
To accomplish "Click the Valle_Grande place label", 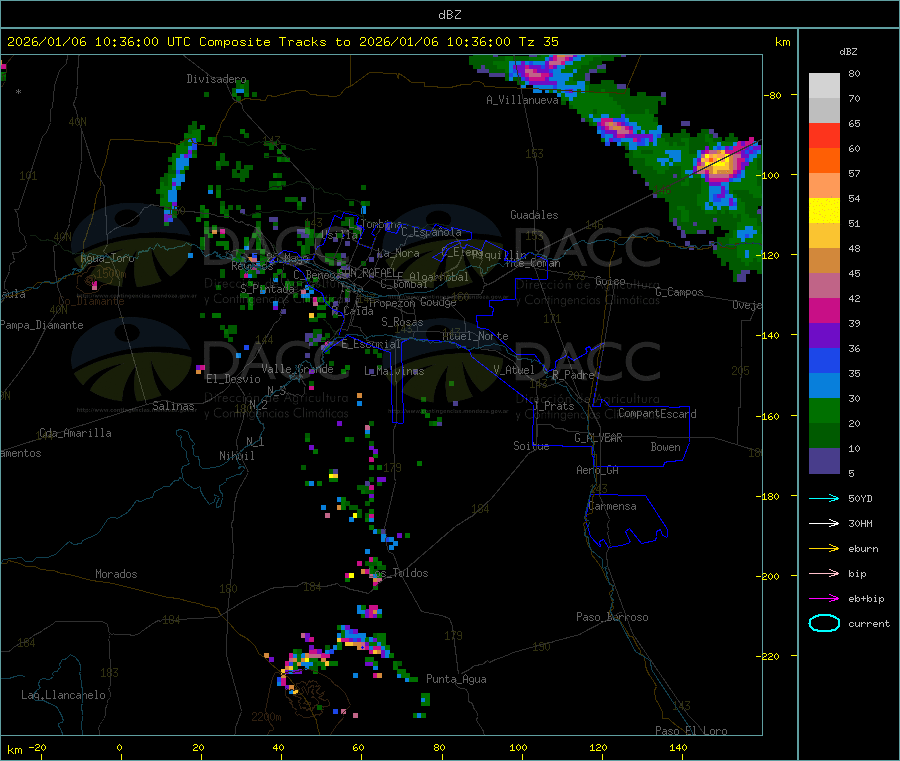I will (297, 369).
